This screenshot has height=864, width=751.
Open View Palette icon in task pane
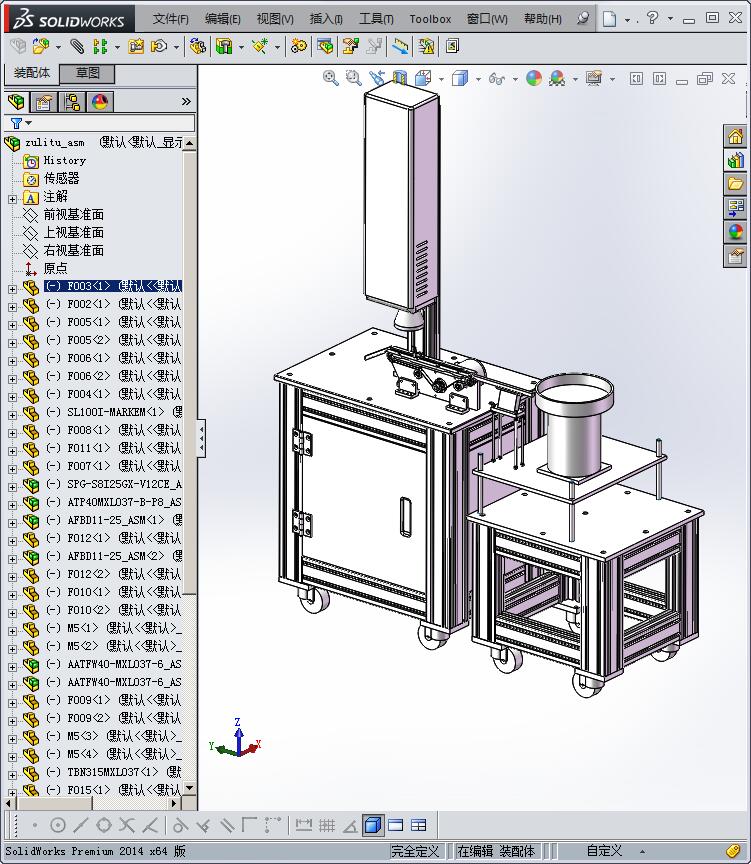[735, 208]
